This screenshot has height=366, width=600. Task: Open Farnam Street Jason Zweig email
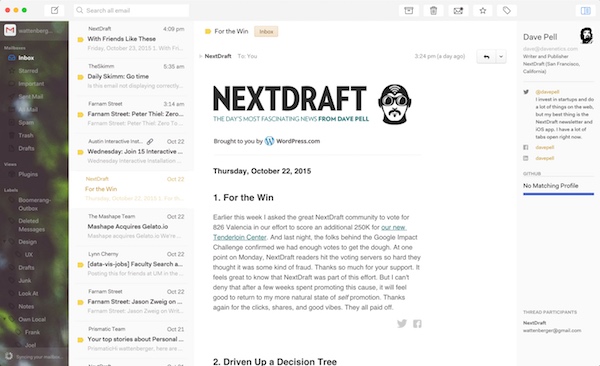[x=131, y=302]
